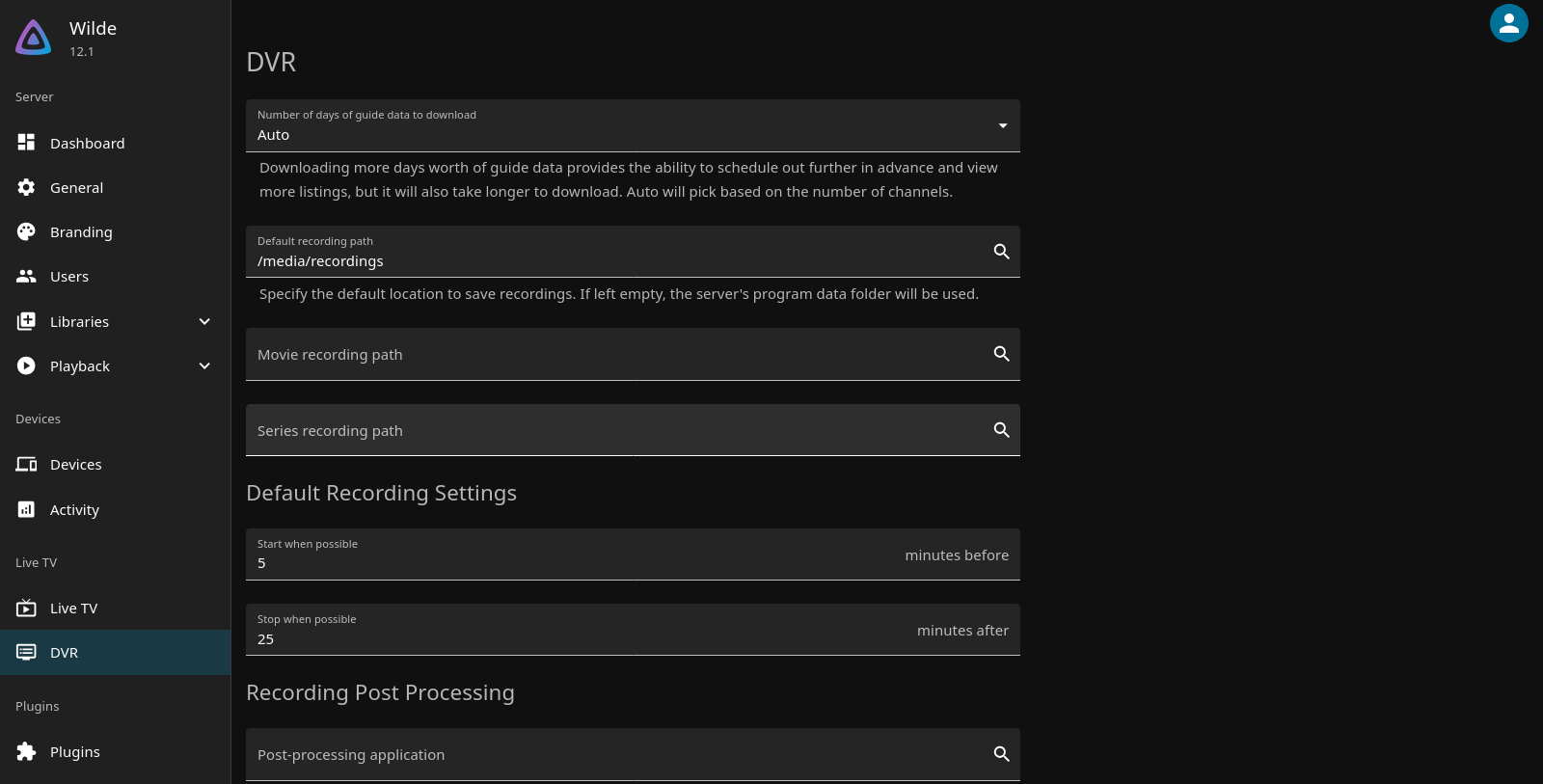Open the Dashboard page

(x=116, y=143)
